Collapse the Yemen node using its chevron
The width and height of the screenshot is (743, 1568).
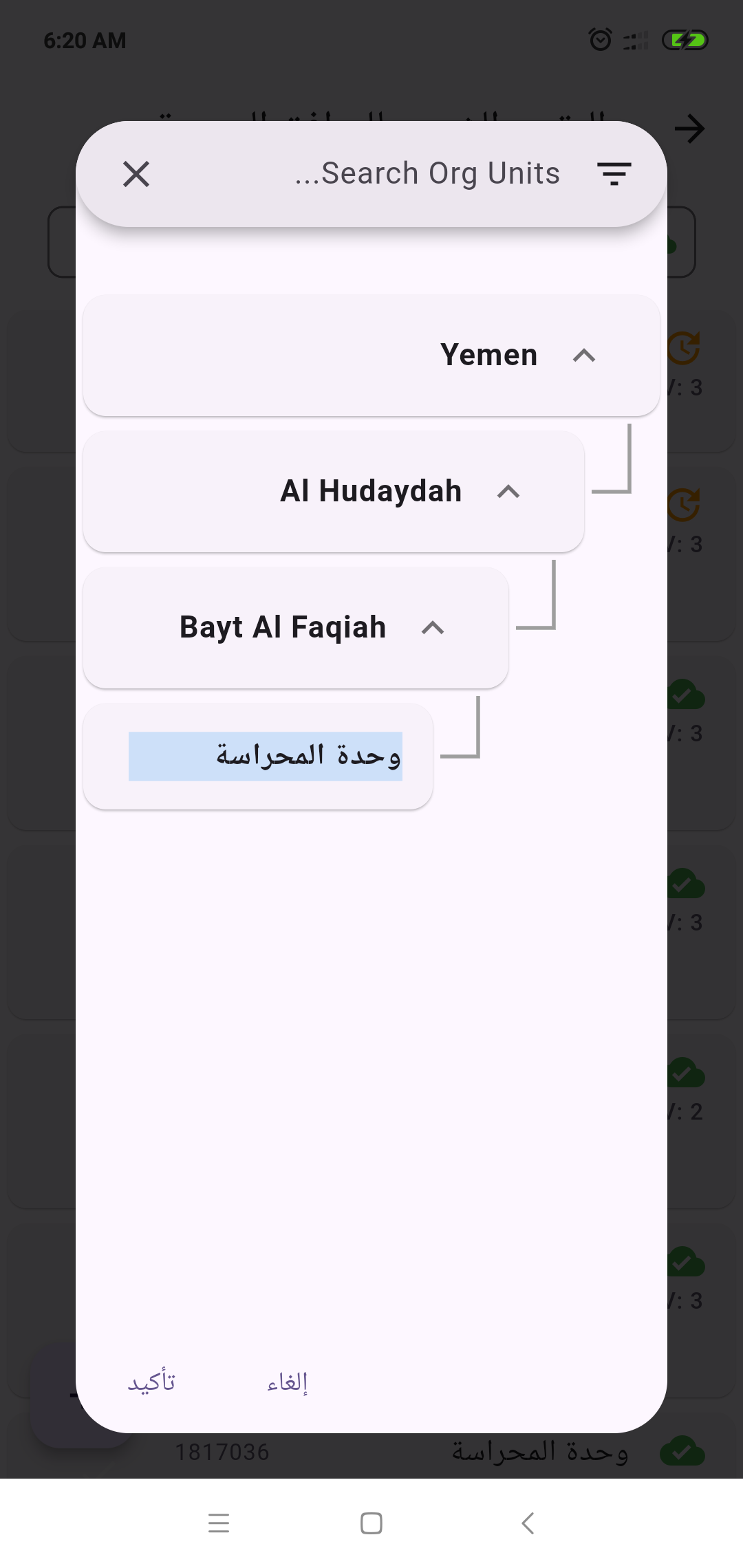tap(584, 356)
